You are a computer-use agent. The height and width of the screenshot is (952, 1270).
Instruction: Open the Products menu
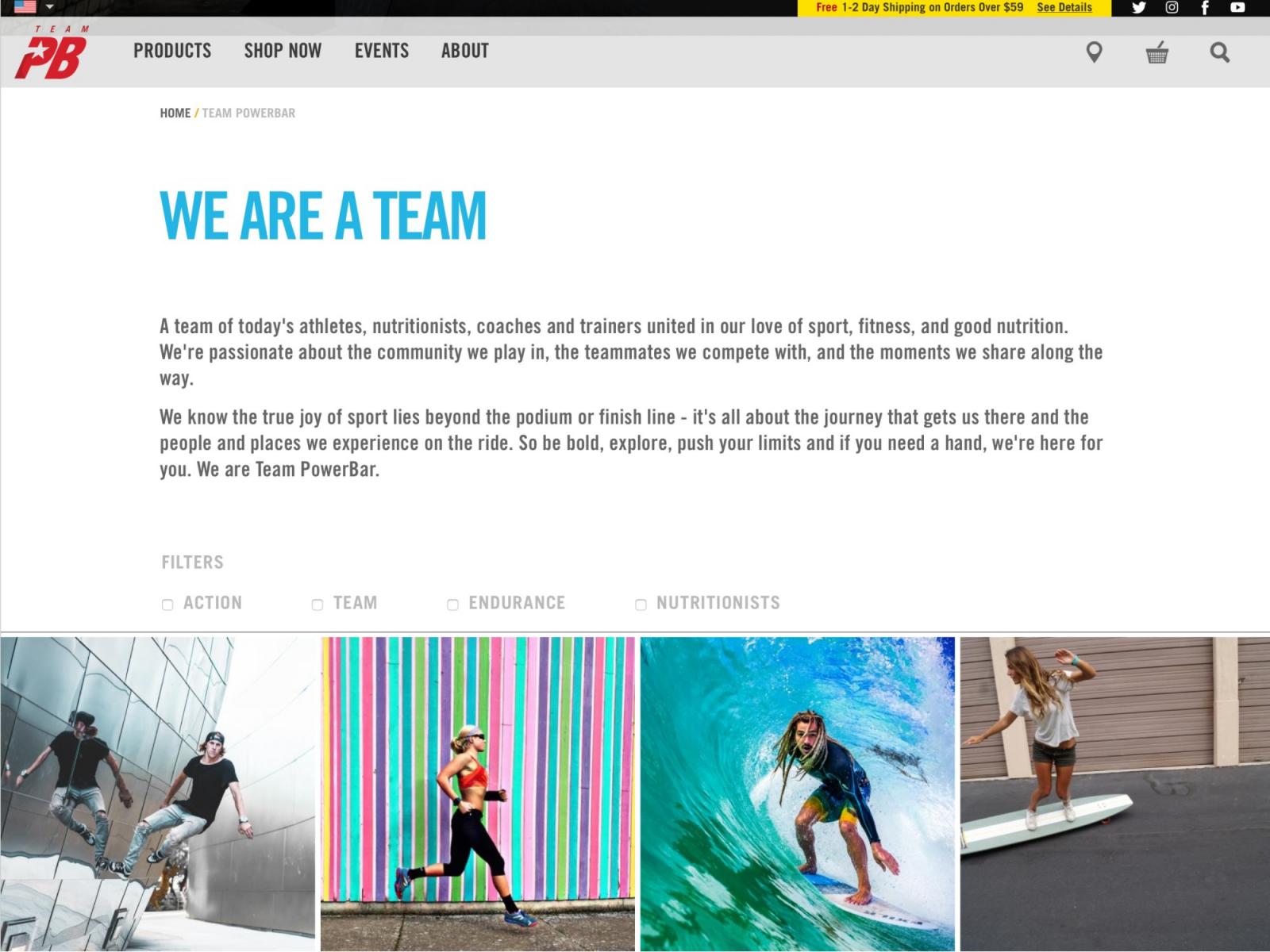[172, 51]
